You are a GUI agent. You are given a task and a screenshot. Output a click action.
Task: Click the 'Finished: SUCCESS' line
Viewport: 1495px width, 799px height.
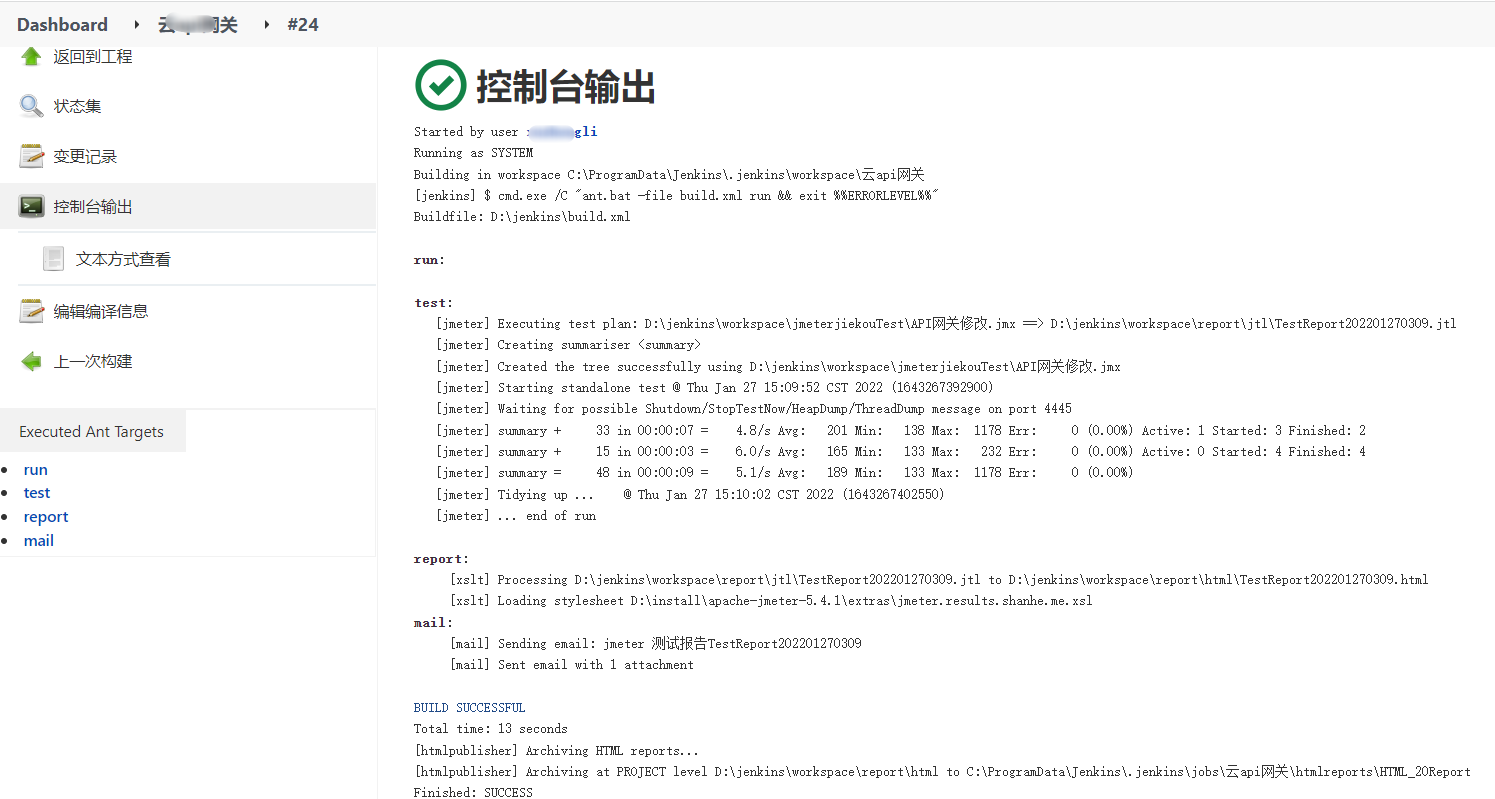pyautogui.click(x=473, y=792)
